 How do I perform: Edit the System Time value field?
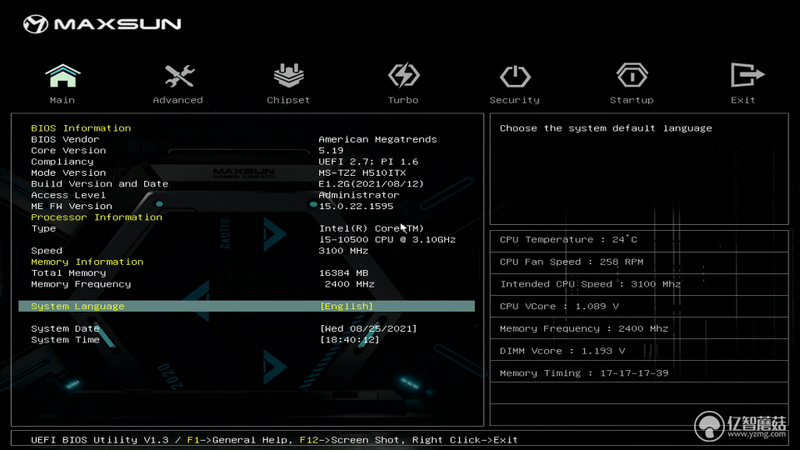click(349, 340)
